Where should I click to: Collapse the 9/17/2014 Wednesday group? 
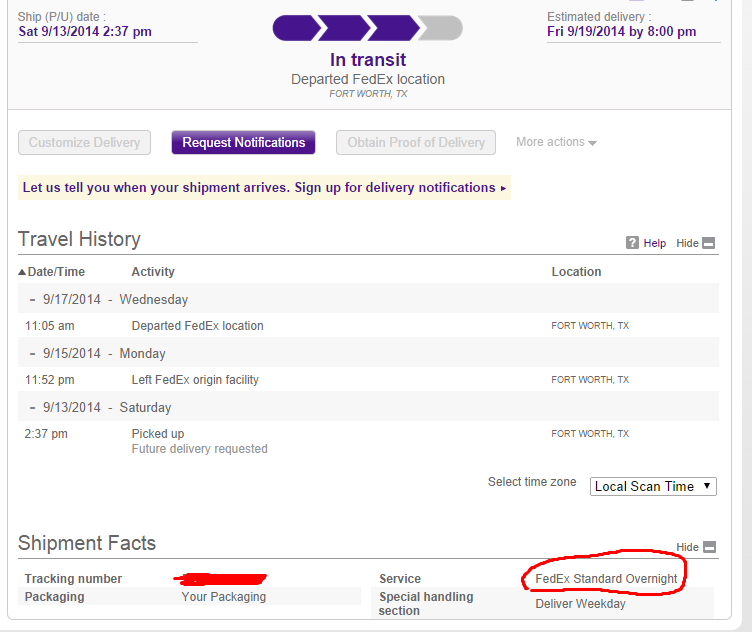click(x=33, y=300)
